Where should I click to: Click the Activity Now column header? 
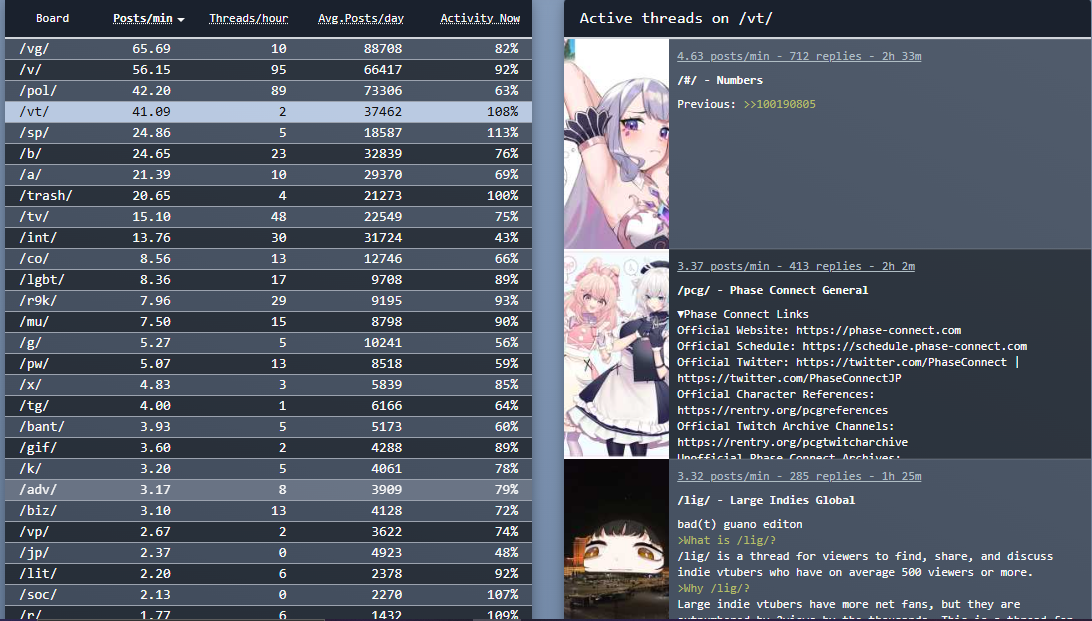479,18
